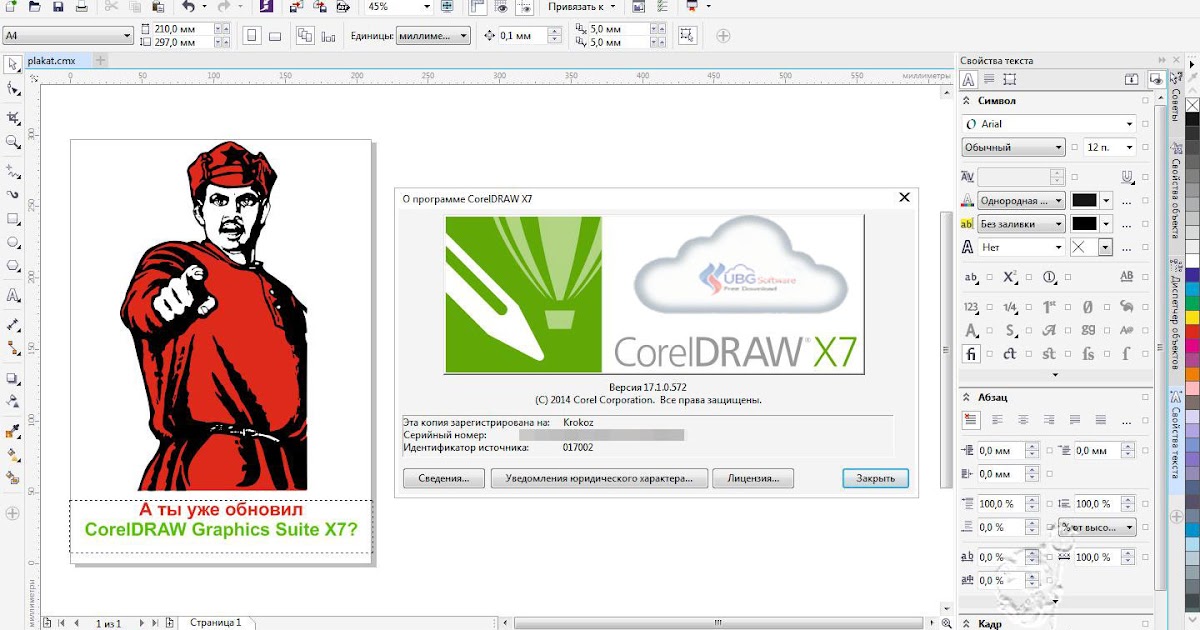The height and width of the screenshot is (630, 1200).
Task: Toggle the ordinals 1st OpenType feature
Action: (x=1050, y=307)
